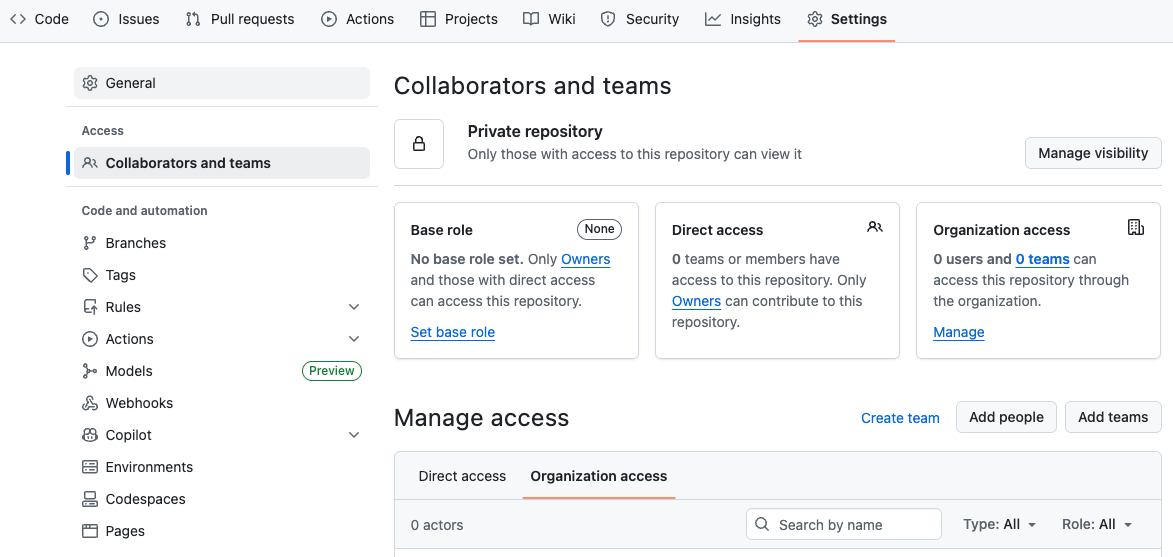
Task: Click the Models icon in the sidebar
Action: (x=90, y=371)
